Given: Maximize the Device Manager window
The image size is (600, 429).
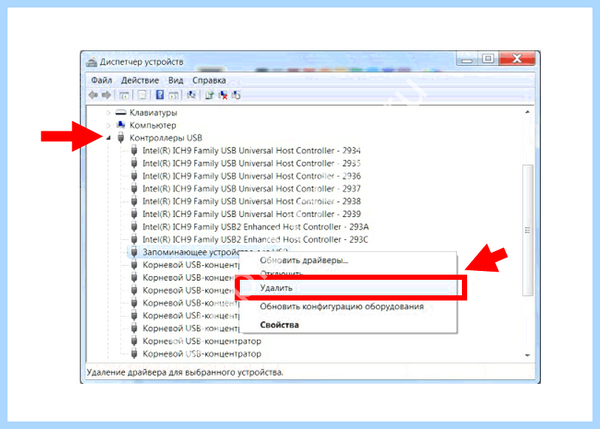Looking at the screenshot, I should 488,59.
